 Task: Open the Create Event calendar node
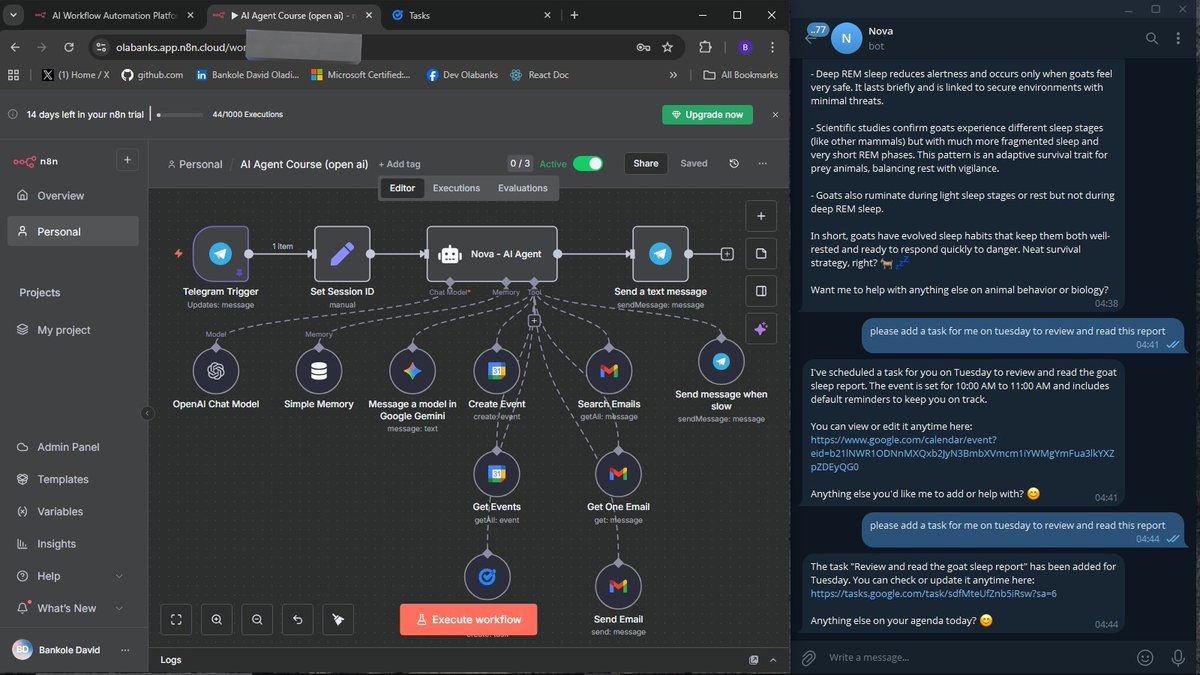click(497, 371)
